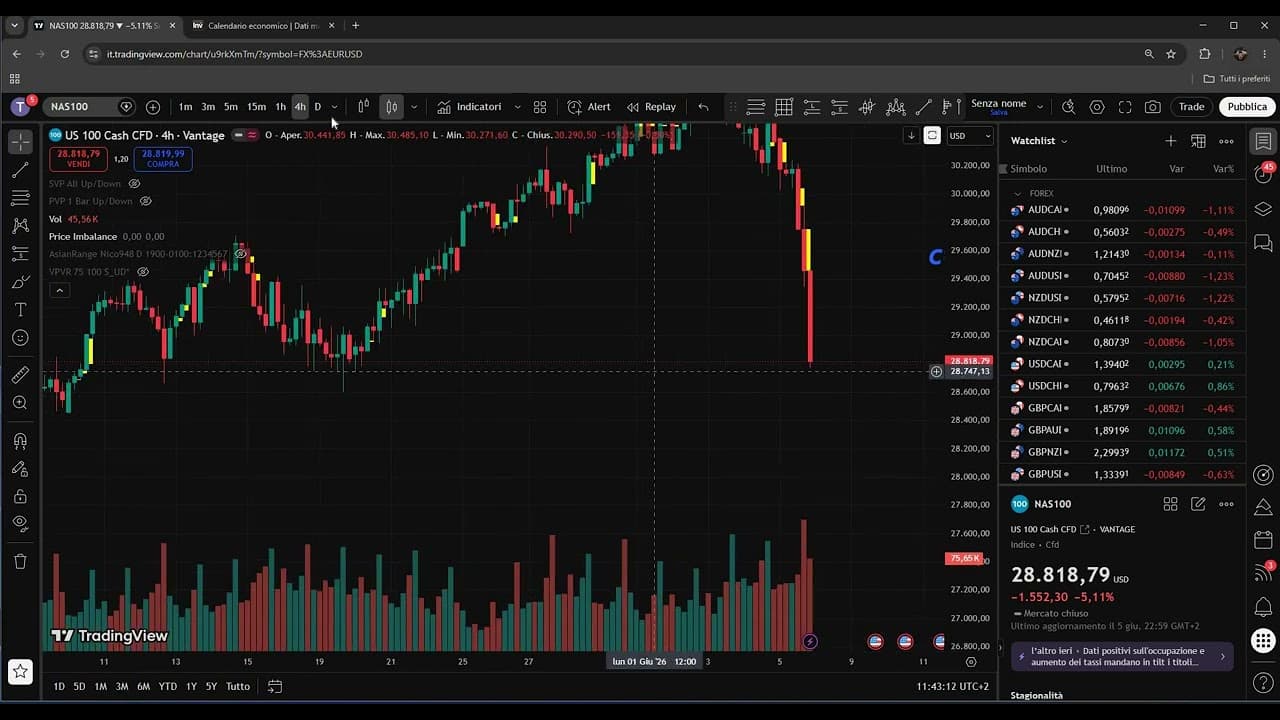Toggle visibility of VPVR 75 100 indicator
This screenshot has height=720, width=1280.
click(x=143, y=271)
